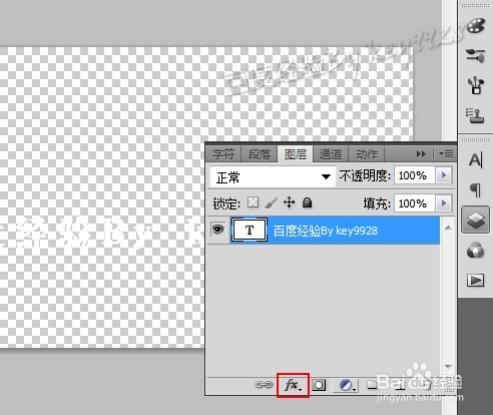The height and width of the screenshot is (415, 493).
Task: Switch to the 字符 tab
Action: pyautogui.click(x=223, y=154)
